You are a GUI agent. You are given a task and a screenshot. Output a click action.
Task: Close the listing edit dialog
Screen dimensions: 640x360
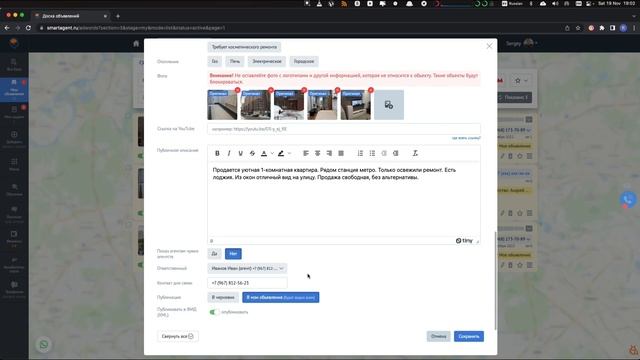(x=489, y=46)
